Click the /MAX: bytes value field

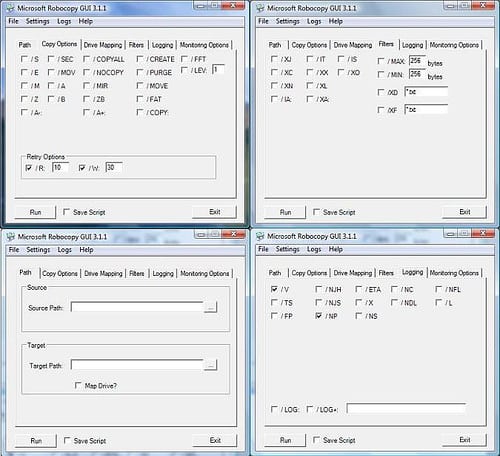tap(417, 61)
